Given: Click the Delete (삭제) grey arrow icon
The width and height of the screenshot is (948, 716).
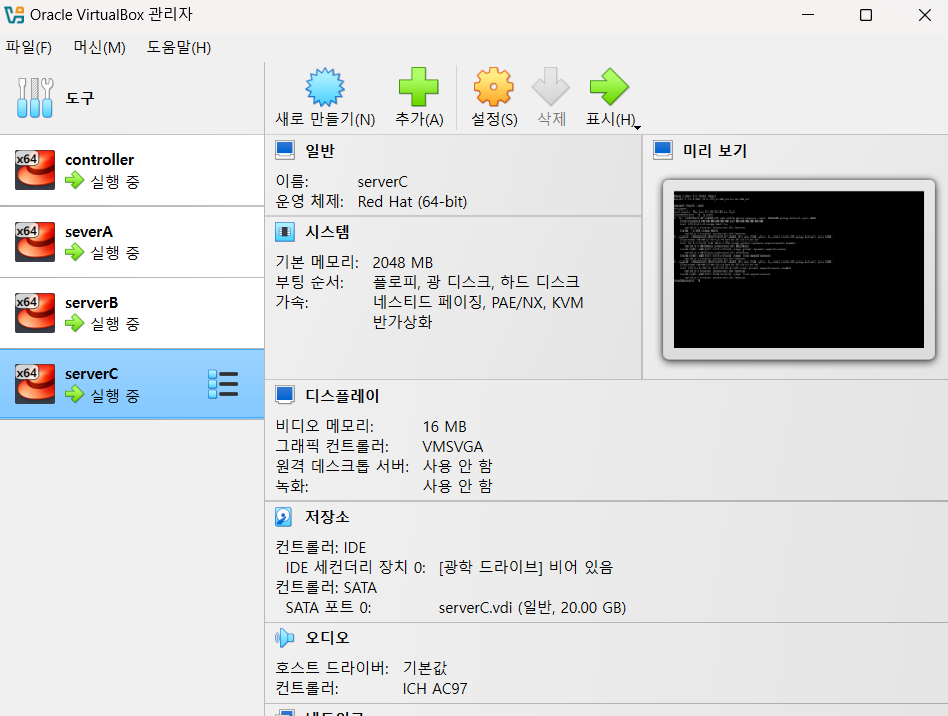Looking at the screenshot, I should pos(551,87).
